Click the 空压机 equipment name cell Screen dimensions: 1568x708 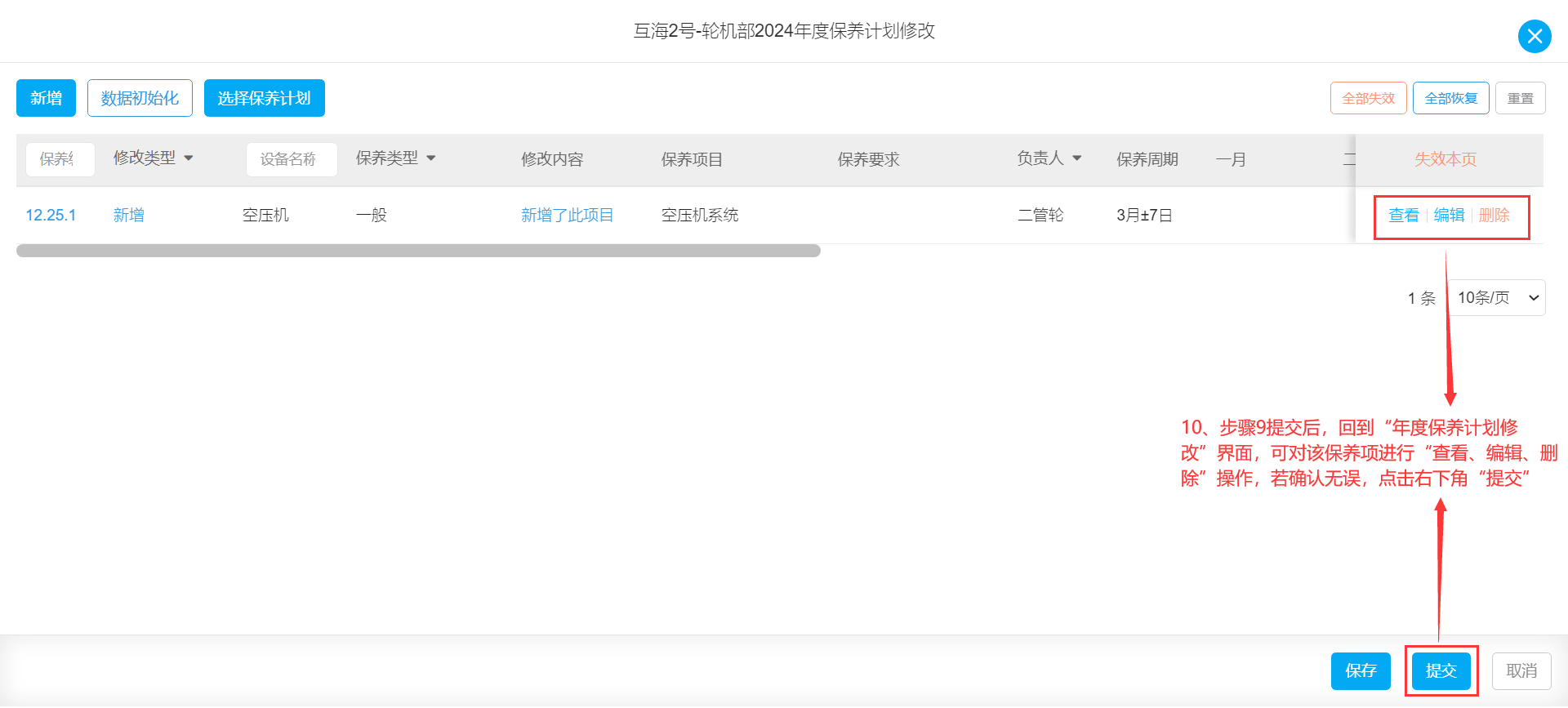click(x=265, y=215)
